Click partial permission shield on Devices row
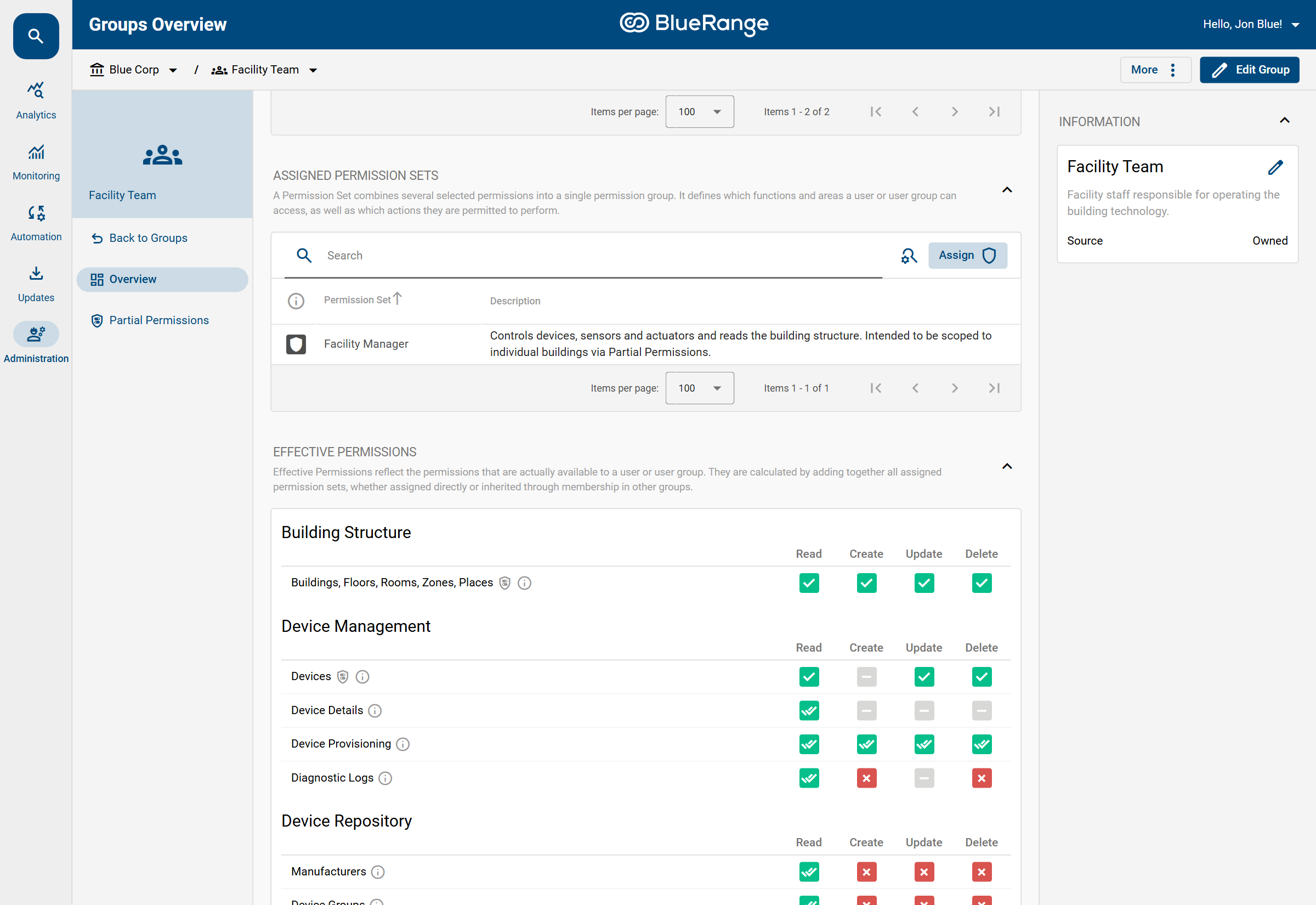The image size is (1316, 905). [342, 677]
